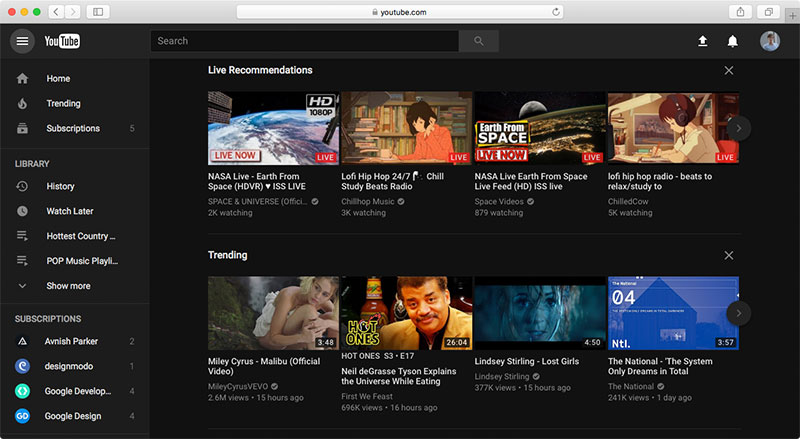
Task: Open Lindsey Stirling channel name link
Action: (x=502, y=376)
